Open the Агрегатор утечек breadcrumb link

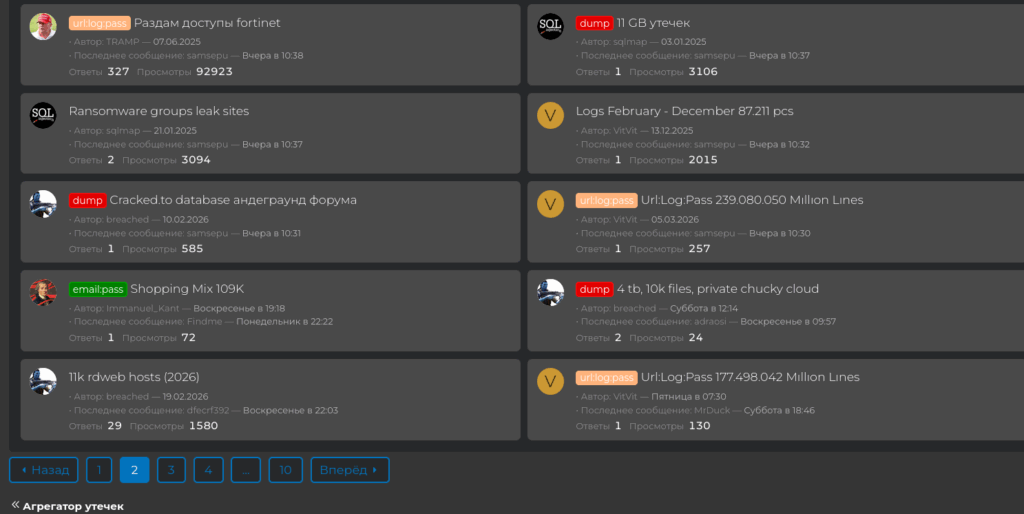coord(73,506)
